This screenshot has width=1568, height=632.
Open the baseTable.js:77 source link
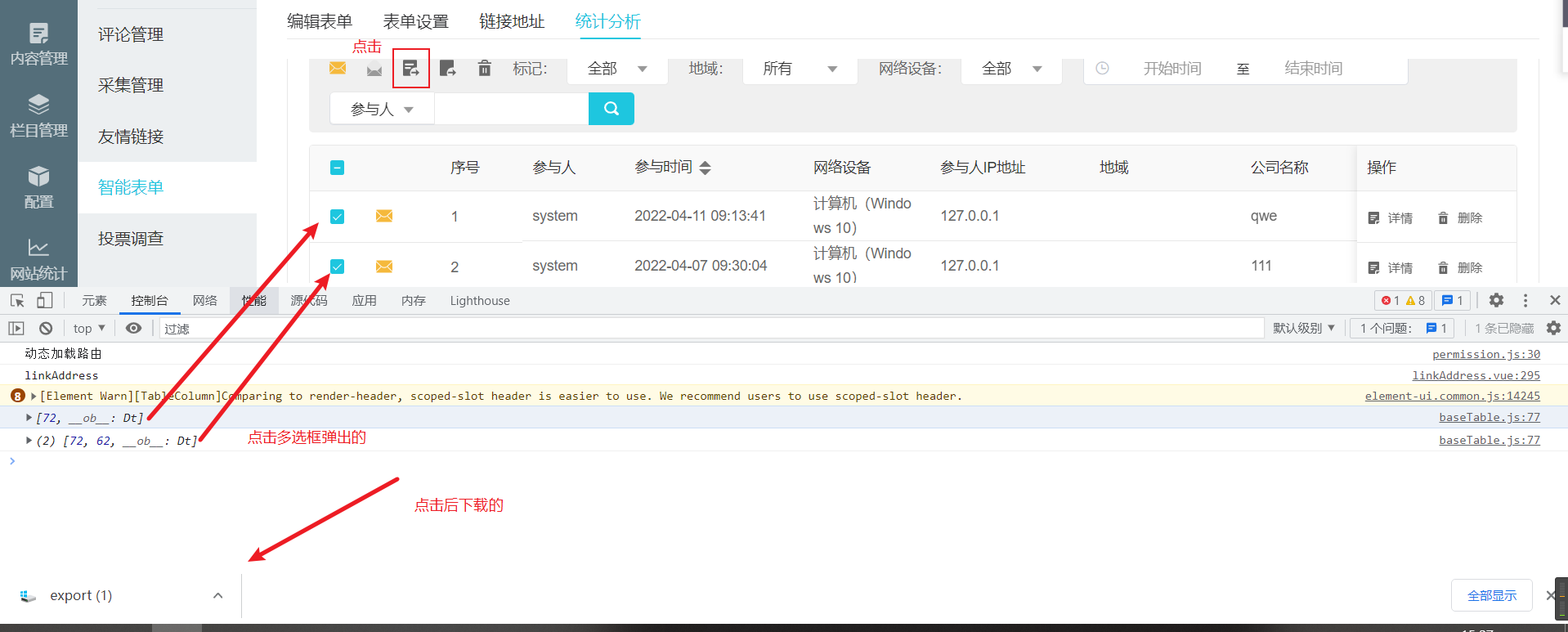point(1489,418)
